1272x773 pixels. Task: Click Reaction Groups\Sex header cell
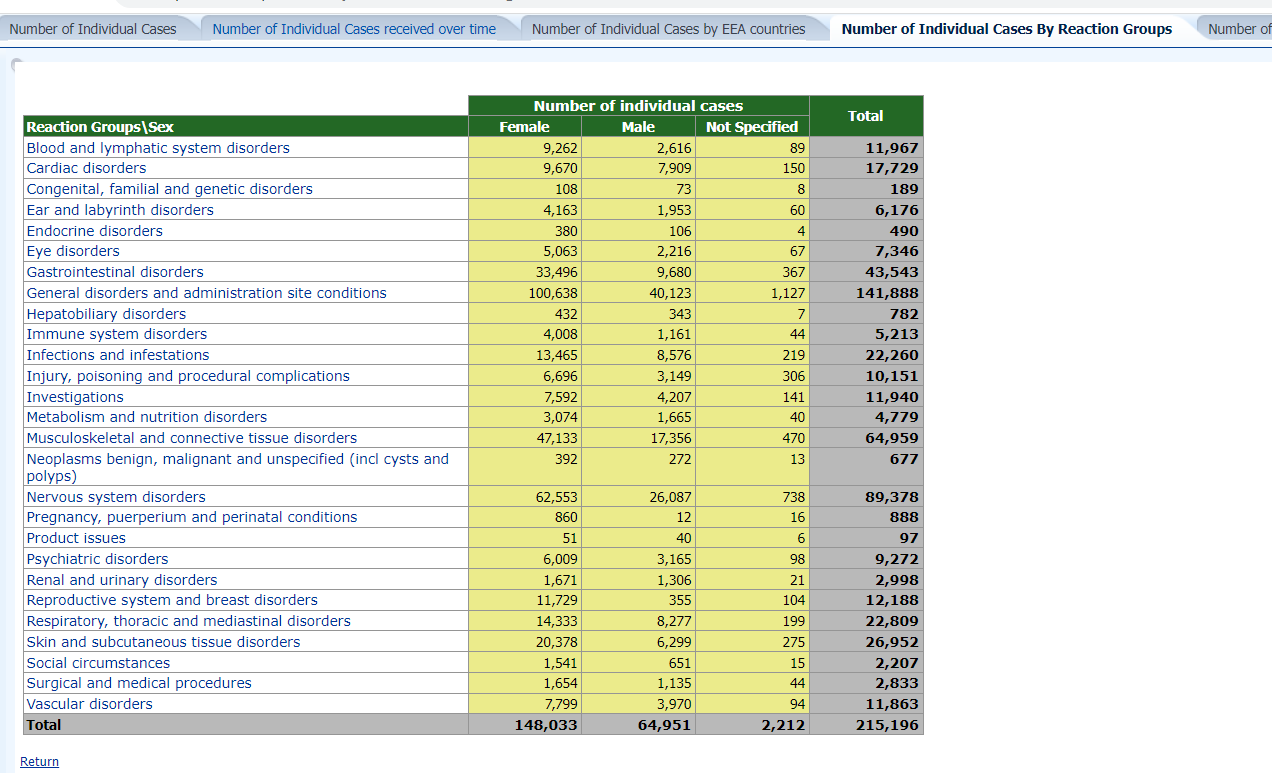tap(100, 127)
